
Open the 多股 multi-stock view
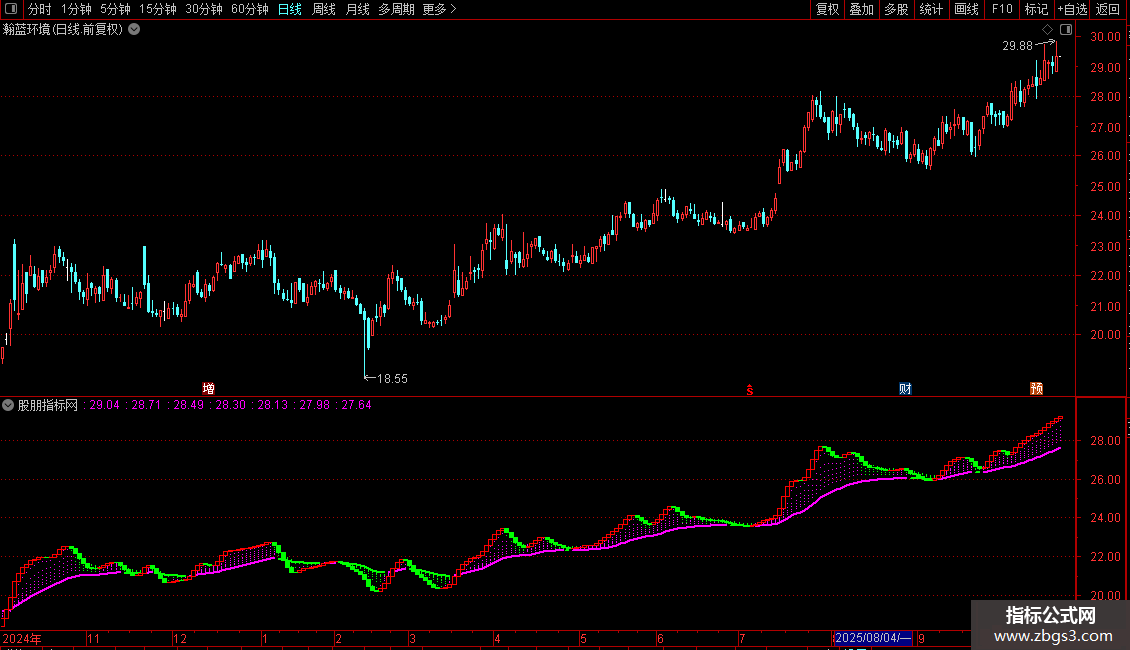click(897, 9)
